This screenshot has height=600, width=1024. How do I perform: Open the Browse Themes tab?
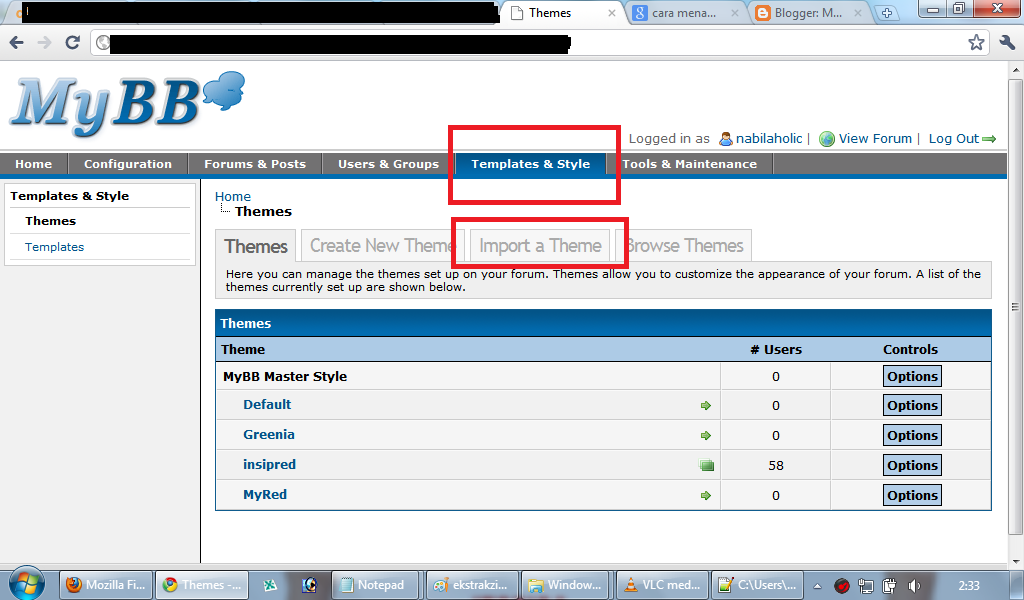click(684, 245)
